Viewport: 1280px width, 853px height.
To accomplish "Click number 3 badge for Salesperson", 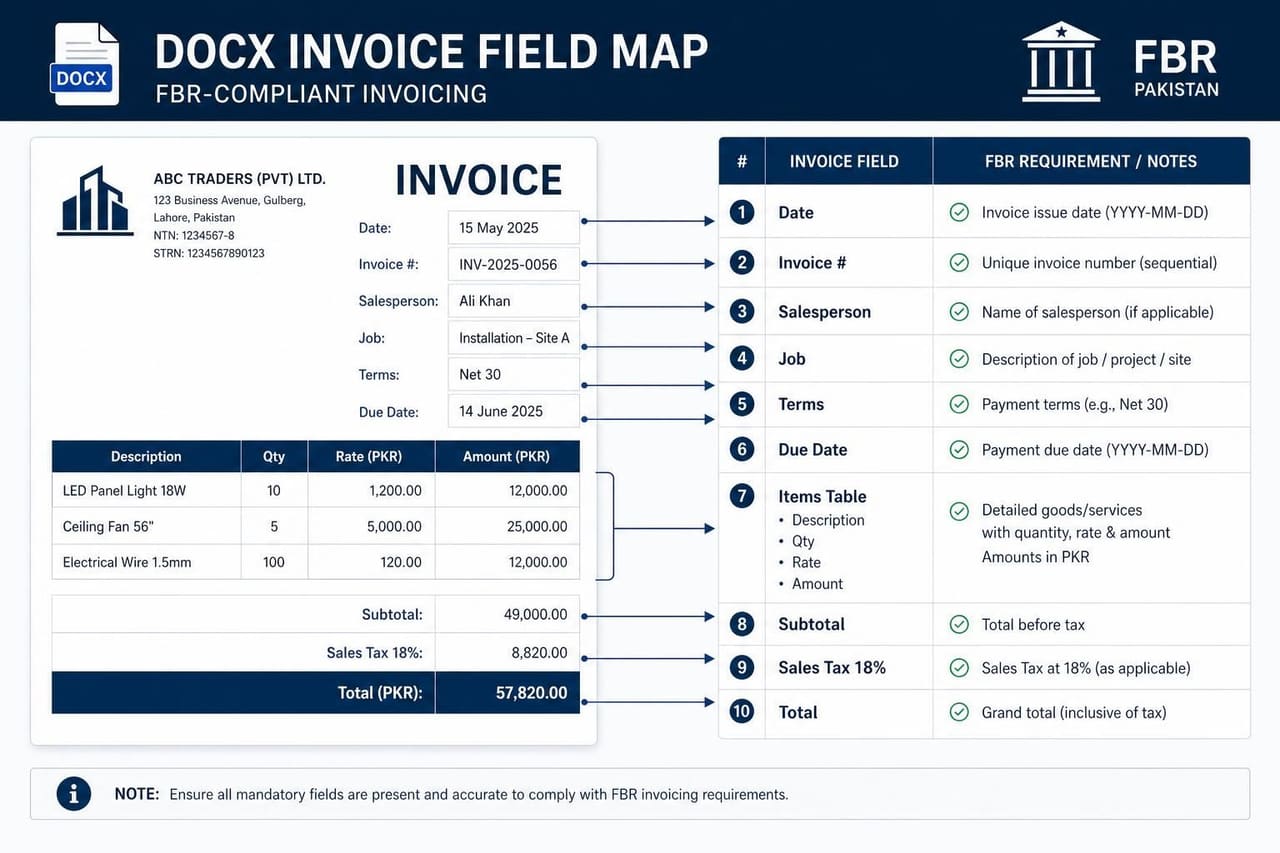I will click(742, 311).
